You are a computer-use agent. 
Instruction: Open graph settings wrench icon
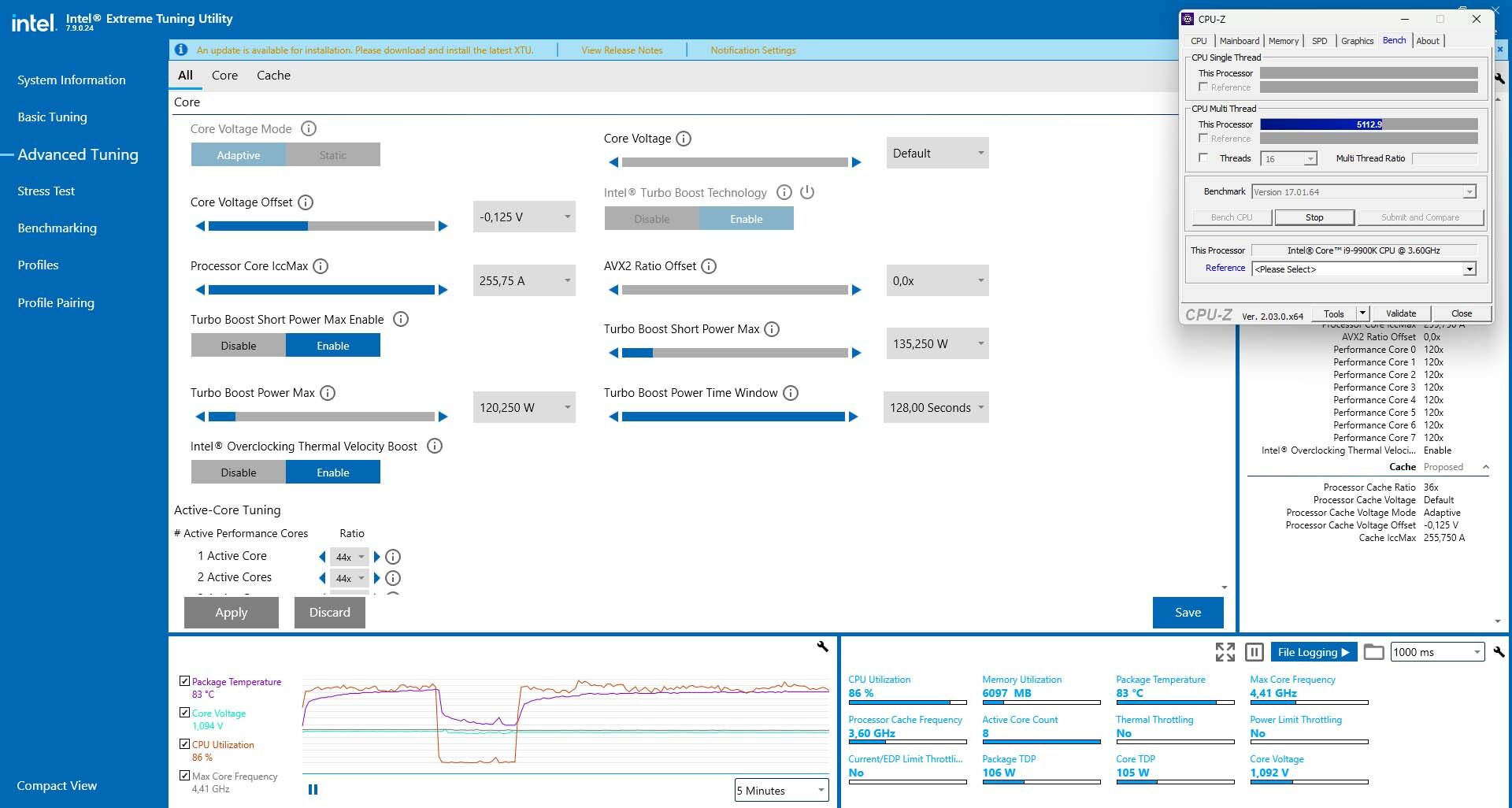823,647
